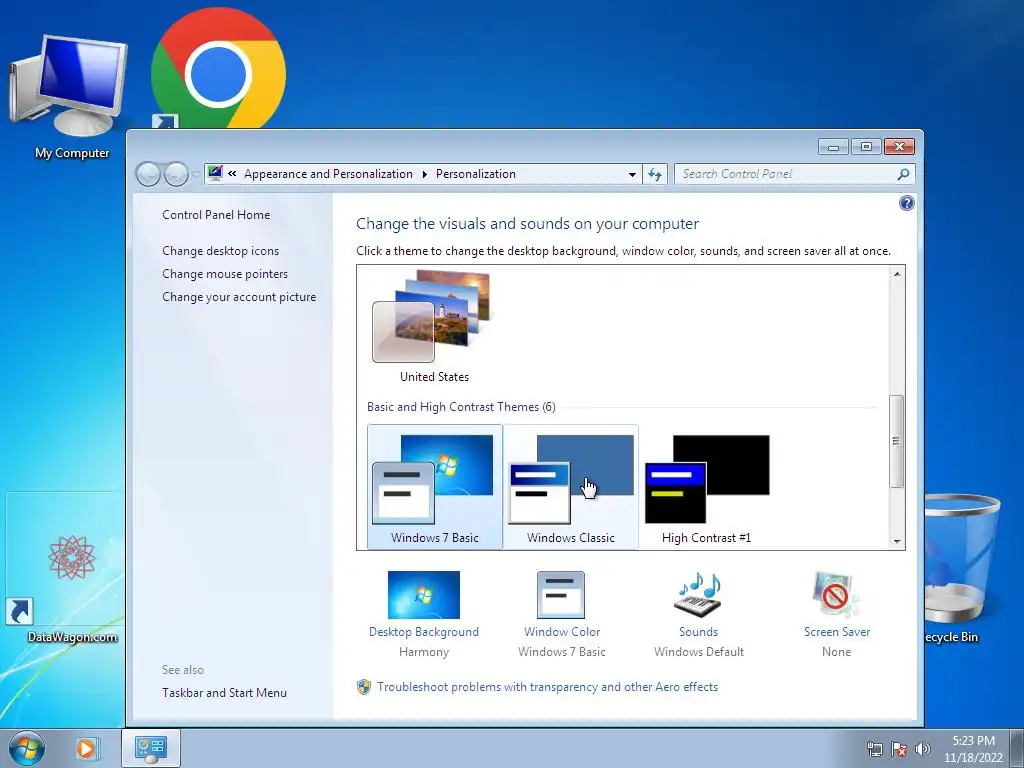Click the taskbar clock showing 5:23 PM

click(x=973, y=748)
